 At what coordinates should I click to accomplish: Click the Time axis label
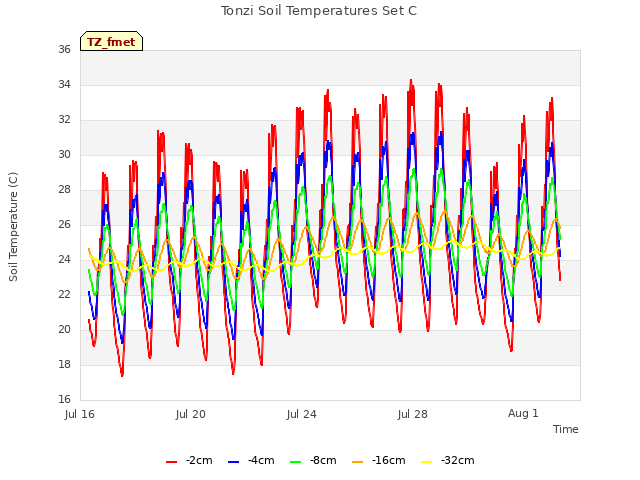(566, 429)
